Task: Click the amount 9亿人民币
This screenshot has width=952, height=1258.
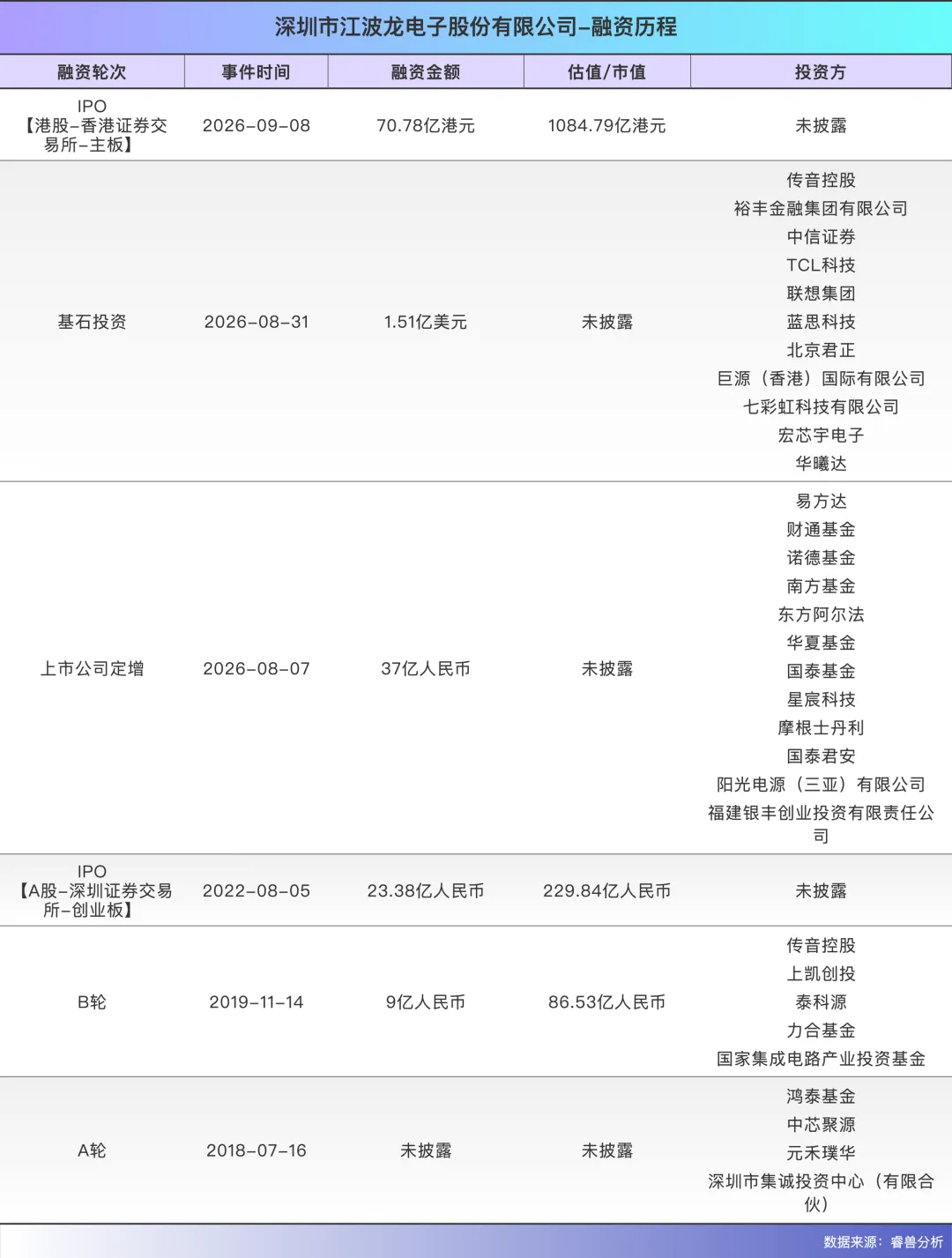Action: pos(426,1001)
